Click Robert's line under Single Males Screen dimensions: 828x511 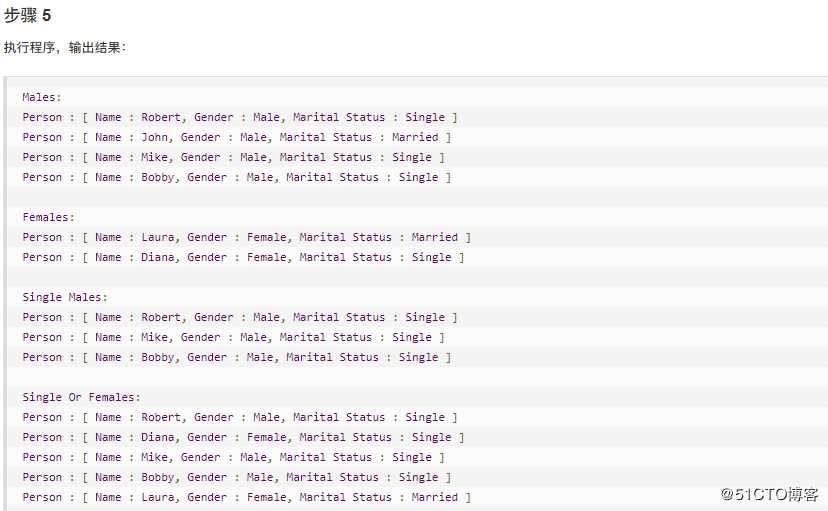click(240, 317)
